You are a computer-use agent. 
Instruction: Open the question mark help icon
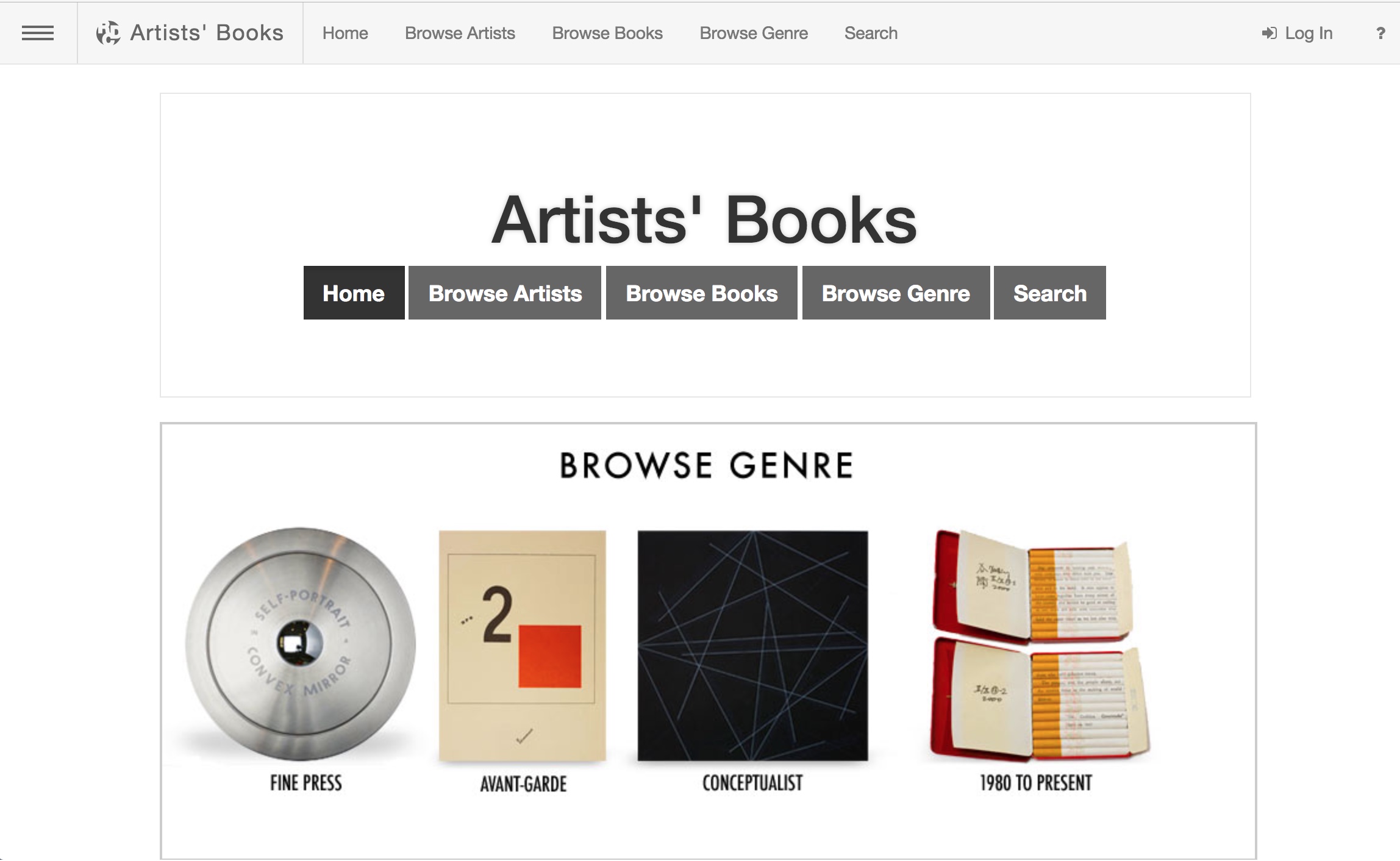1380,34
